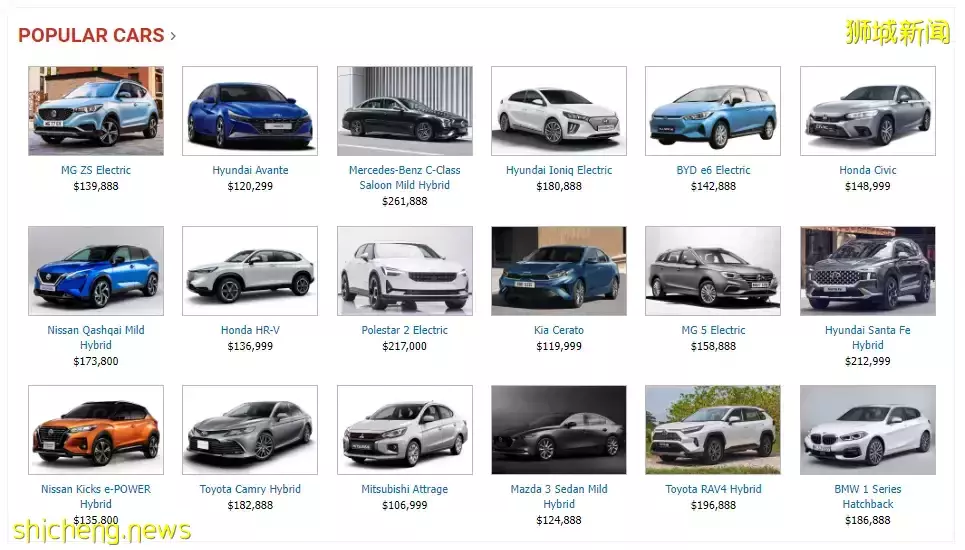Click the Mercedes-Benz C-Class Saloon Mild Hybrid link
Screen dimensions: 965x550
click(x=404, y=177)
